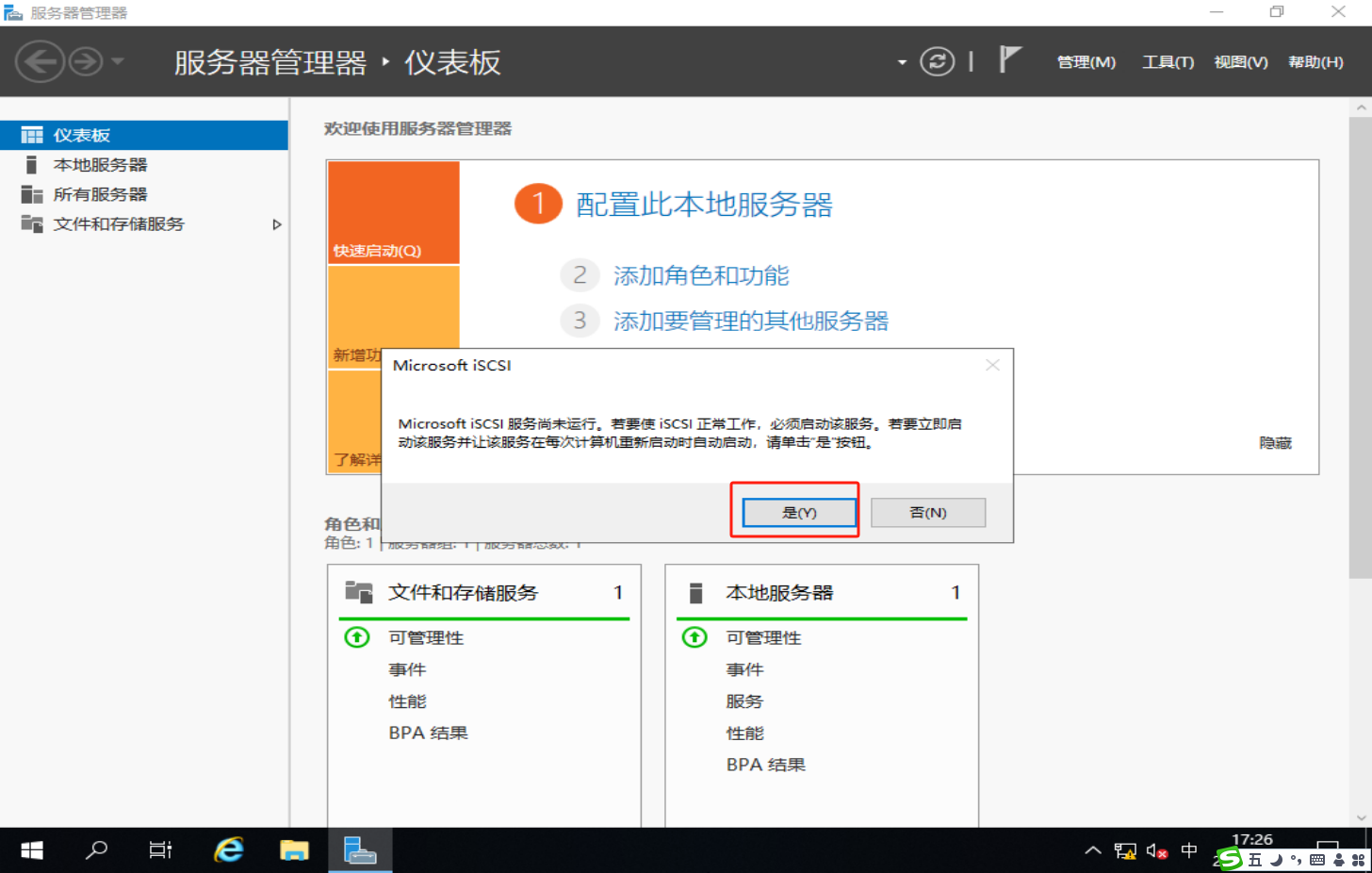Click the person icon in the IME bar
The width and height of the screenshot is (1372, 873).
click(1338, 860)
